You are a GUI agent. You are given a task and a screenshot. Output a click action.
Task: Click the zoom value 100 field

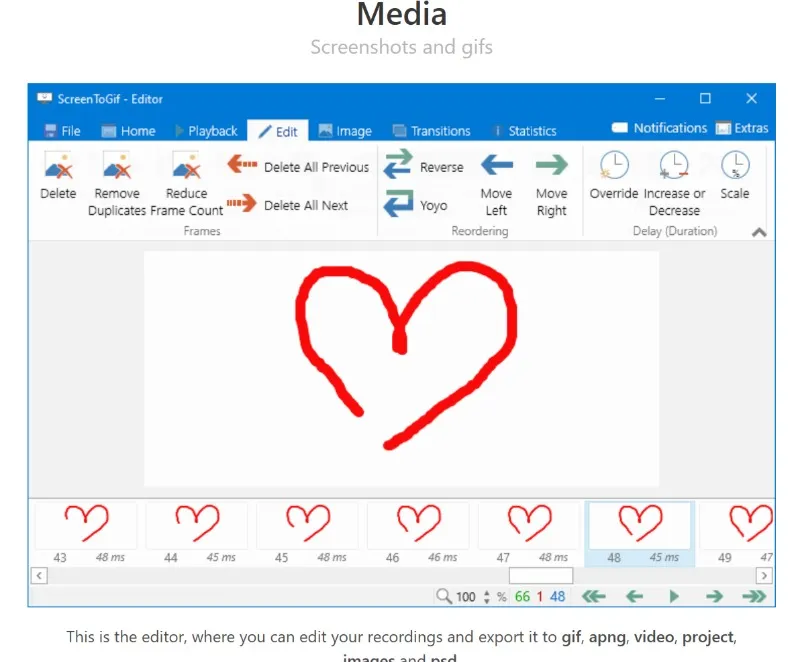[x=466, y=597]
